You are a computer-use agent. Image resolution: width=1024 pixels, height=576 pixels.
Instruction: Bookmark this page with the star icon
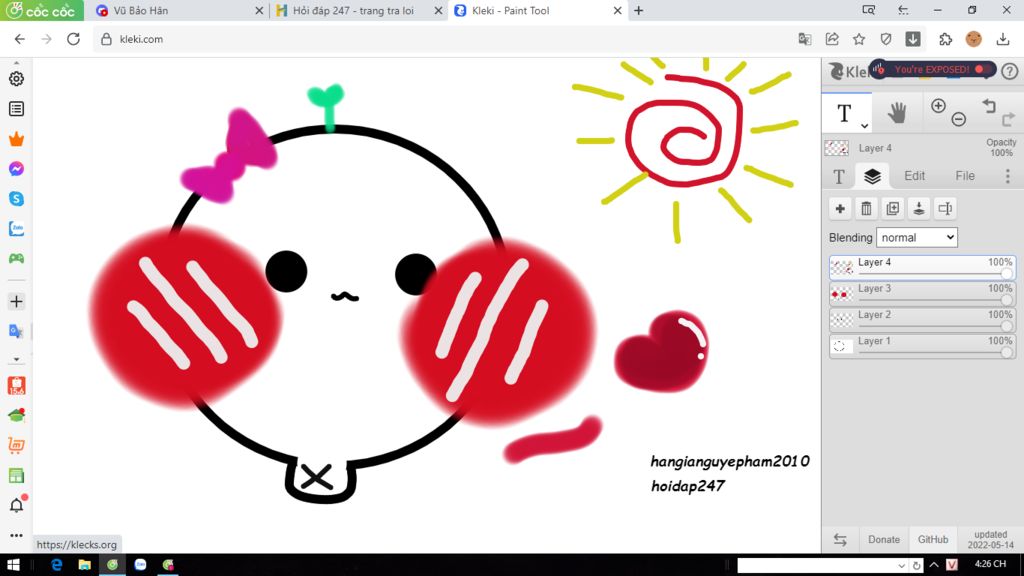tap(859, 39)
